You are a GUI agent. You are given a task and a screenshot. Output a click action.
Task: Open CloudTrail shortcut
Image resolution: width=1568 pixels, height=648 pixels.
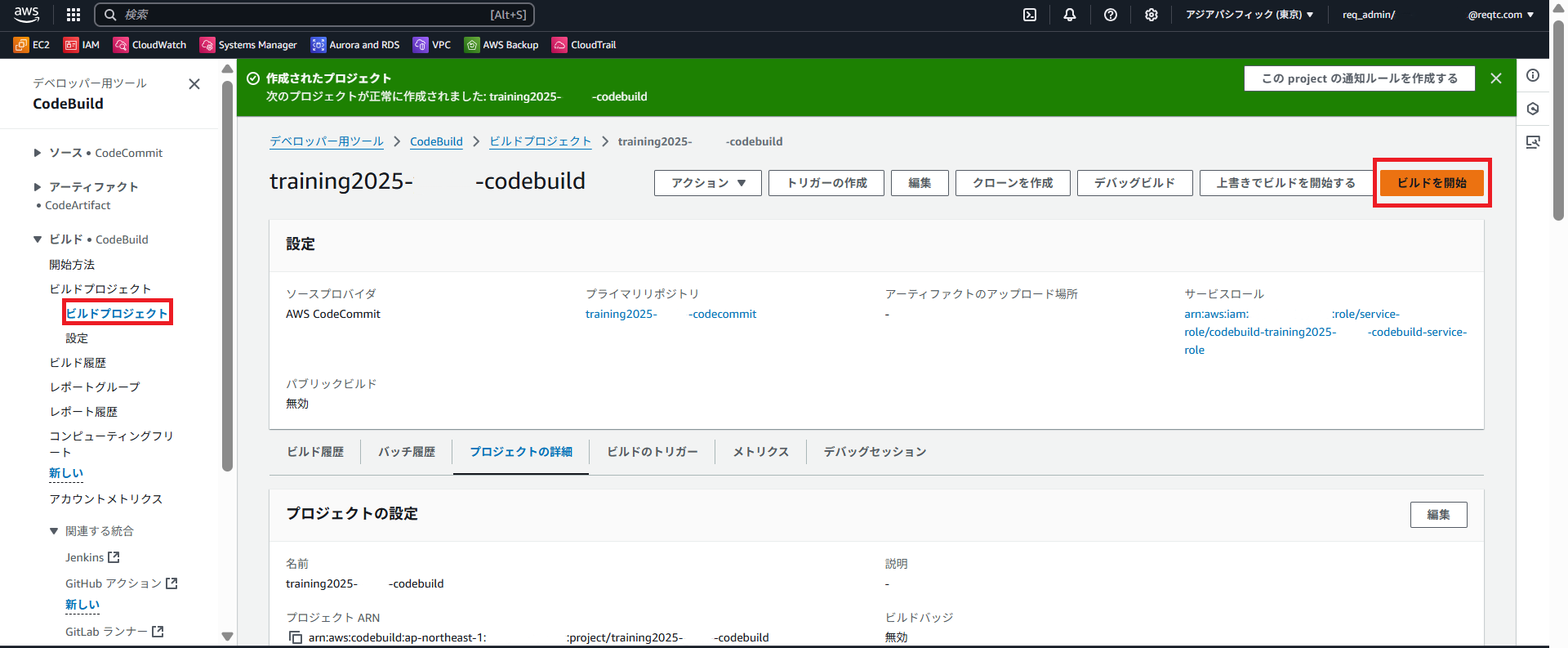pyautogui.click(x=584, y=45)
